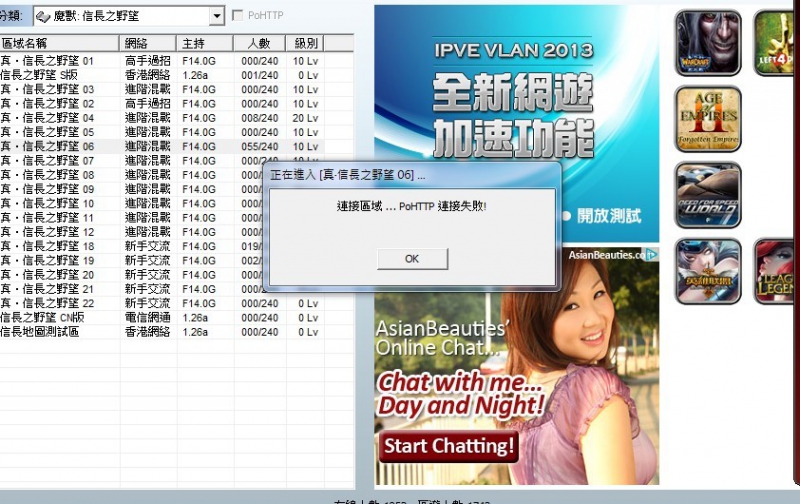Sort list by 人數 column header
The width and height of the screenshot is (800, 504).
click(x=258, y=44)
